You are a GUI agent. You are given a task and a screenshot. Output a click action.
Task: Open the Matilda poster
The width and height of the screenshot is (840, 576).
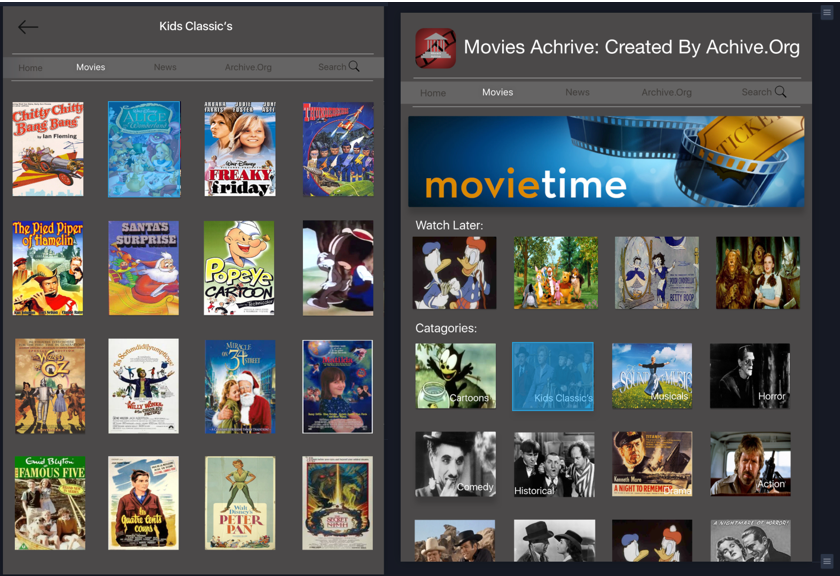[338, 387]
